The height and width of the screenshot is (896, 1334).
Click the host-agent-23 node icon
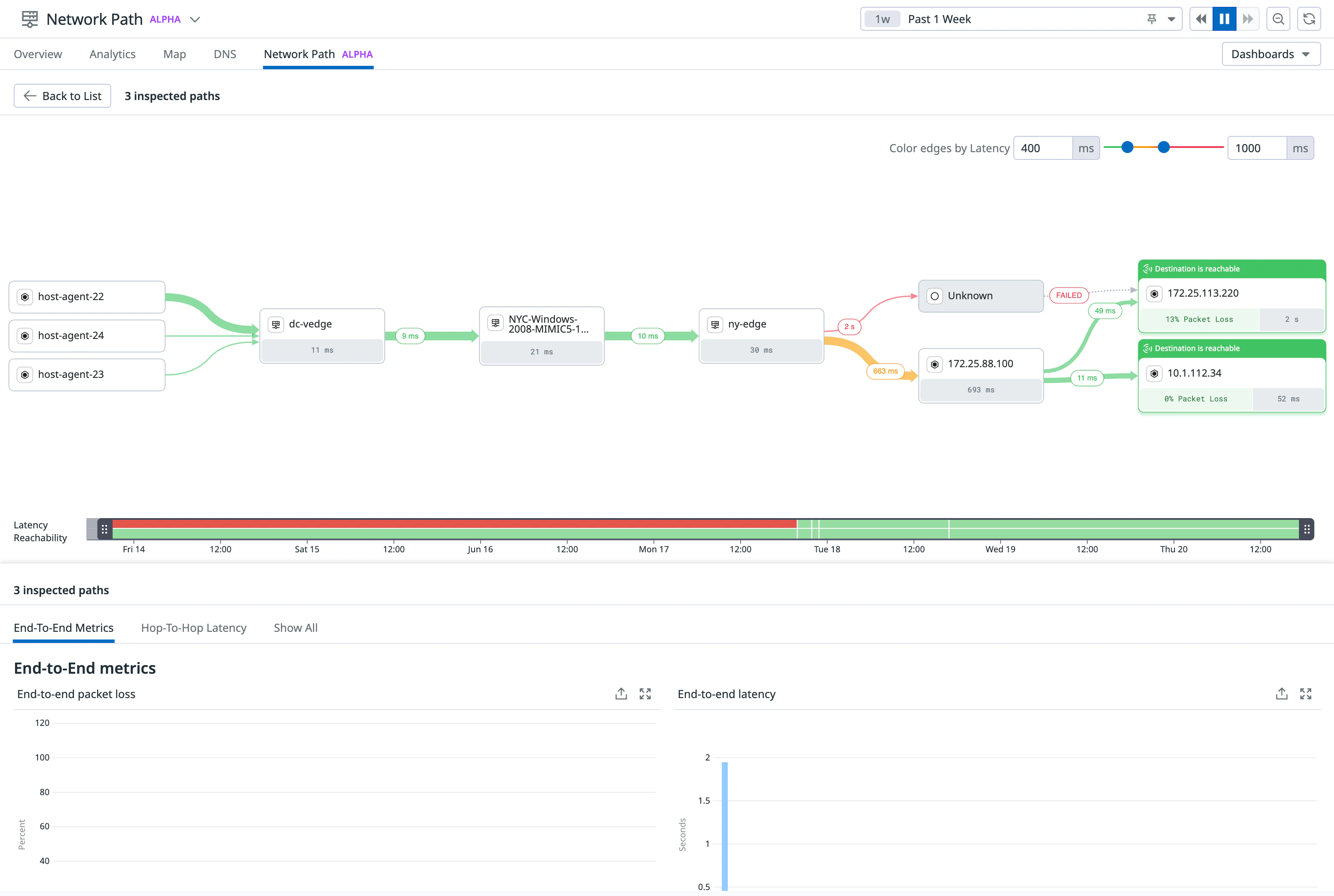[24, 375]
